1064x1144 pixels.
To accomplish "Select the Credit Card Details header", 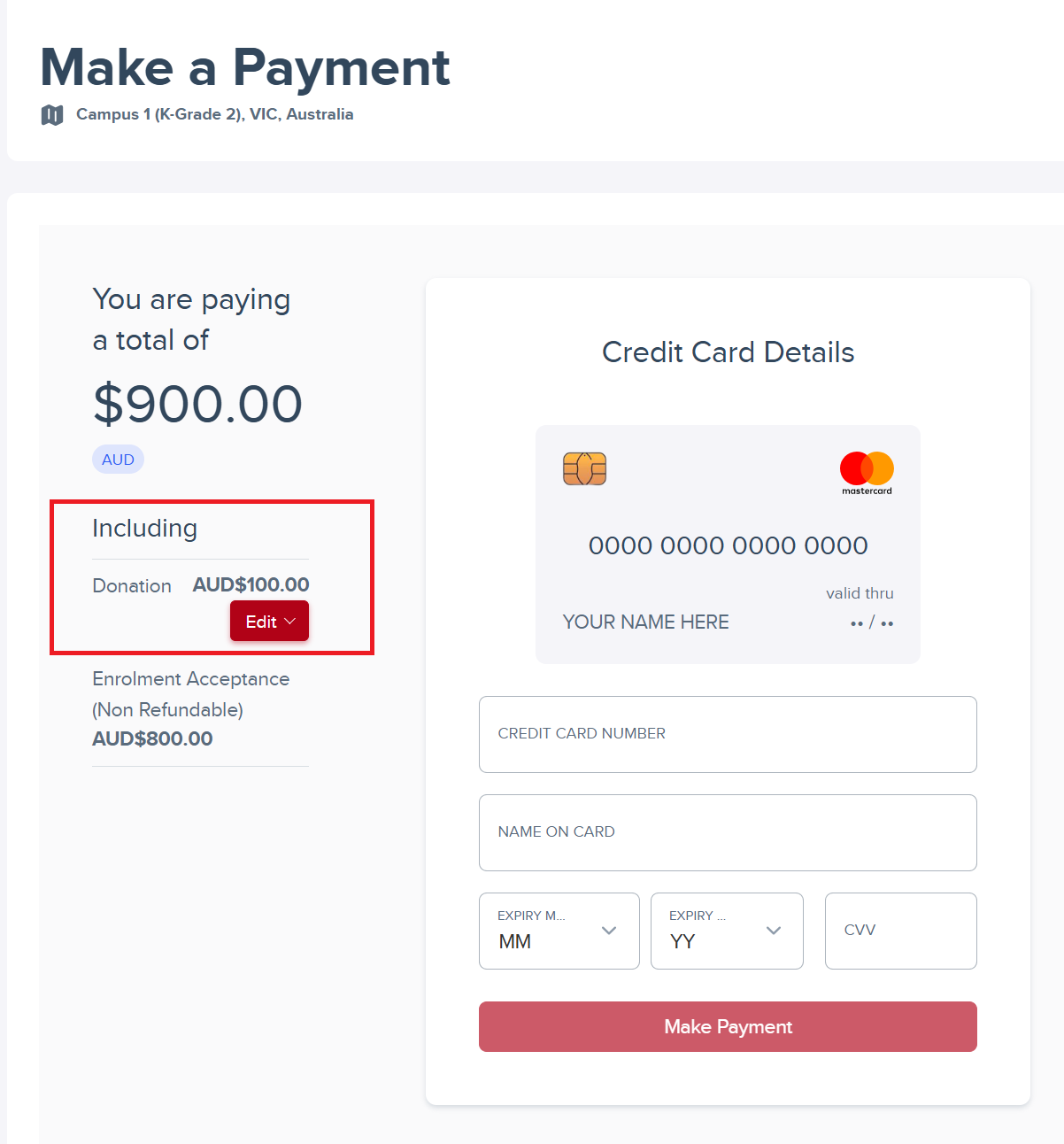I will pyautogui.click(x=728, y=352).
